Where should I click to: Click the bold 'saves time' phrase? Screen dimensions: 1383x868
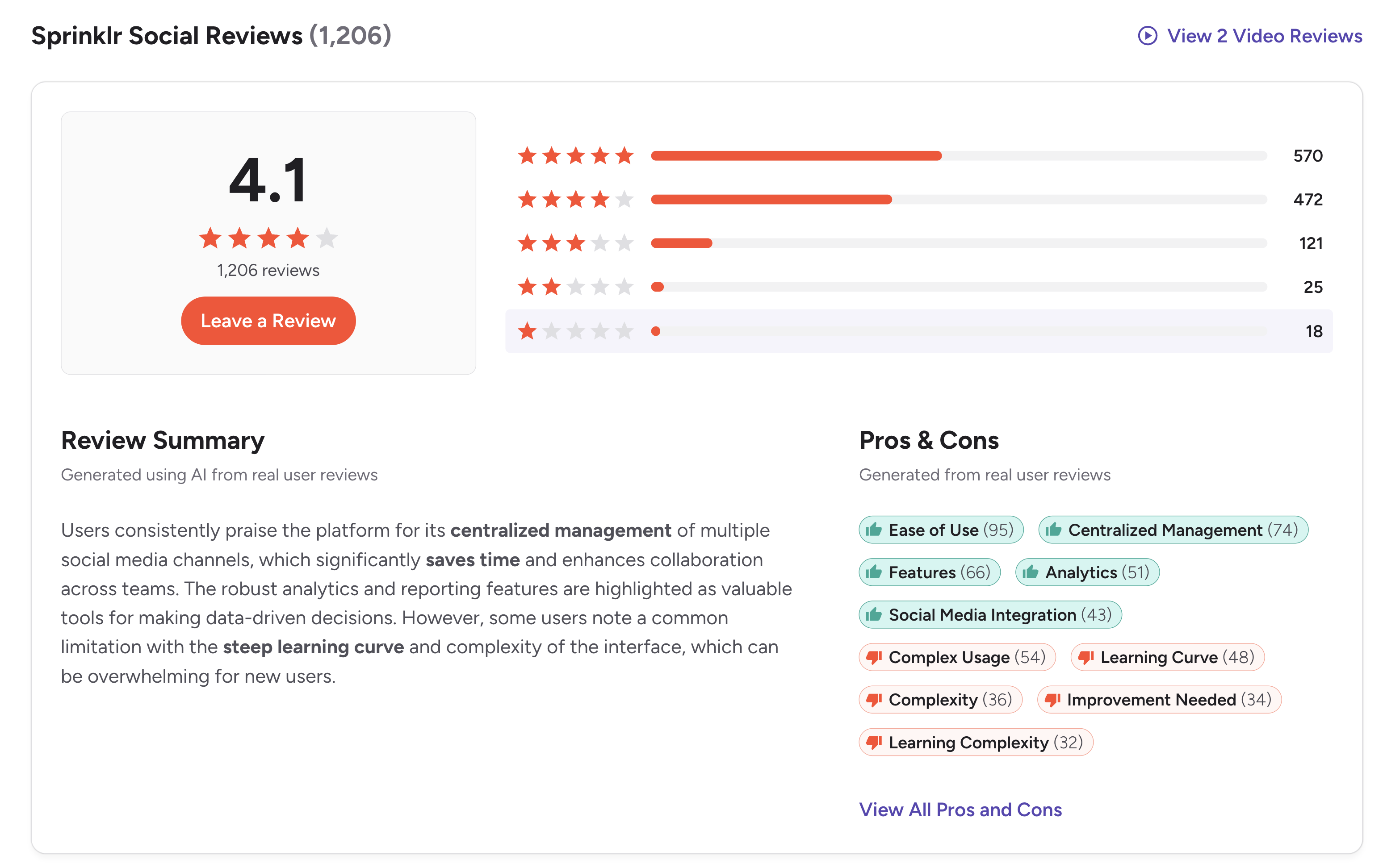click(473, 560)
